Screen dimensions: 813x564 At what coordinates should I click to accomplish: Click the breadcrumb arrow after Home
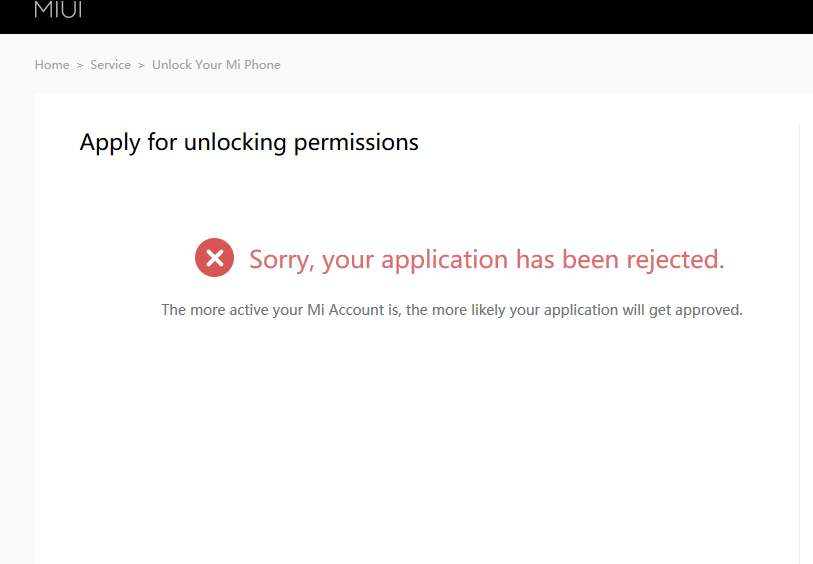click(80, 65)
